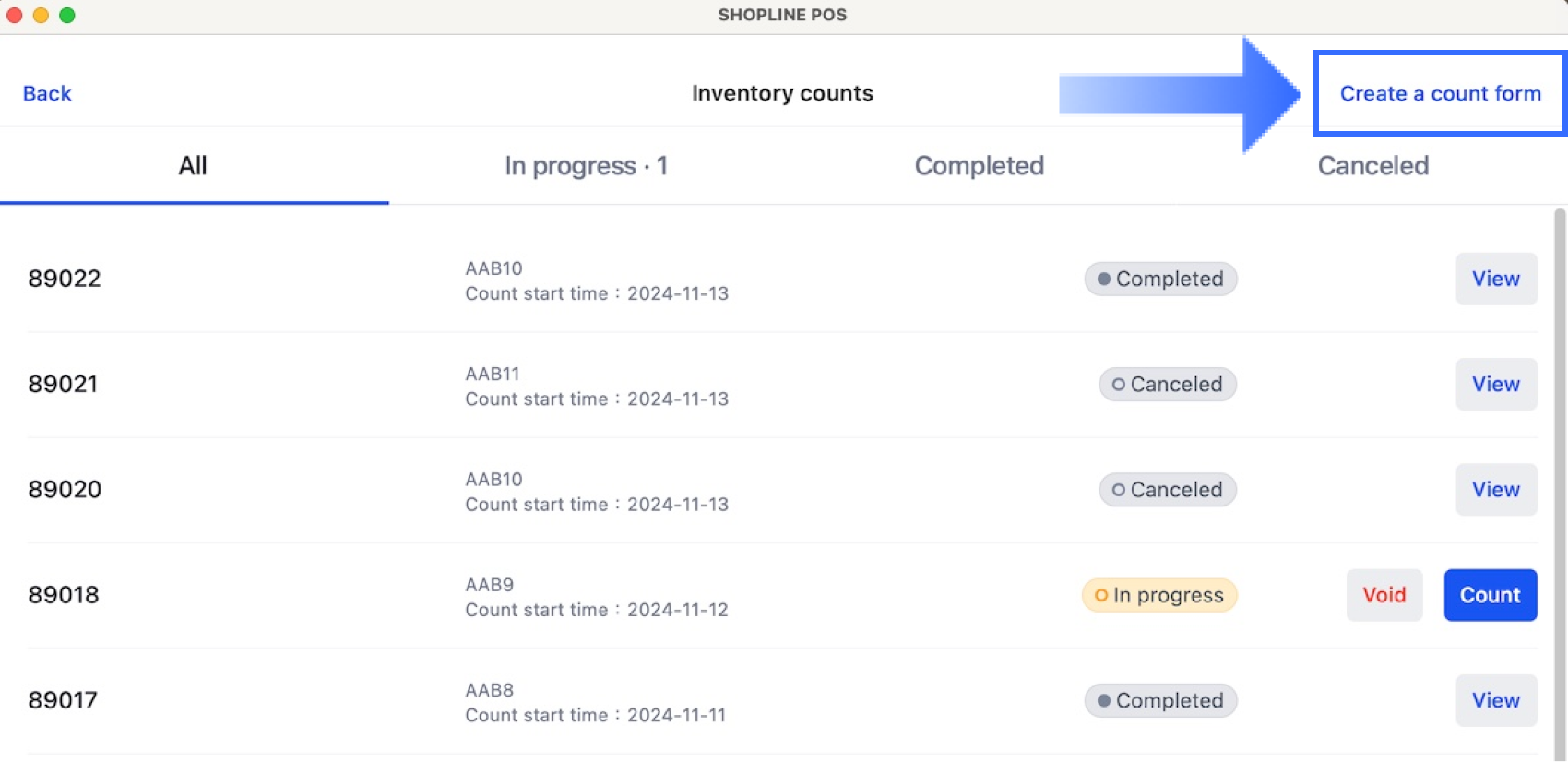The image size is (1568, 762).
Task: Select the All tab
Action: click(x=193, y=166)
